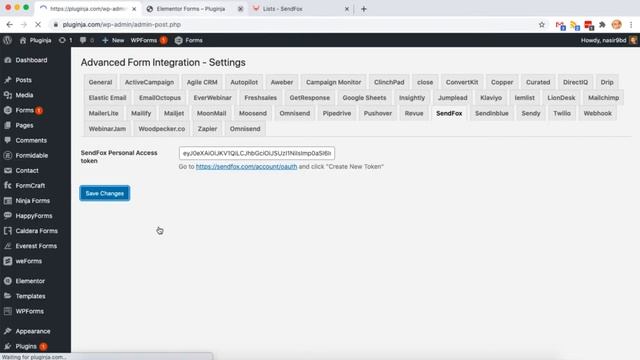Open Howdy user account menu
Image resolution: width=640 pixels, height=360 pixels.
pos(608,40)
